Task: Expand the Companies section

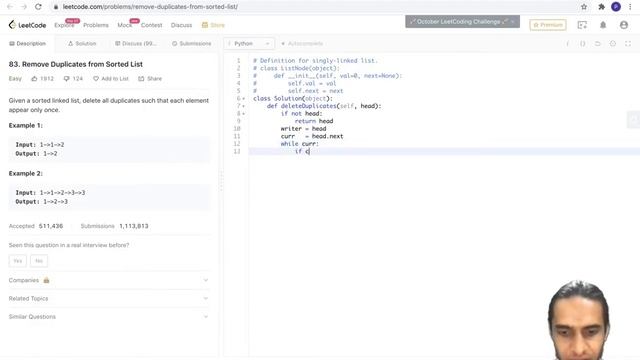Action: coord(109,280)
